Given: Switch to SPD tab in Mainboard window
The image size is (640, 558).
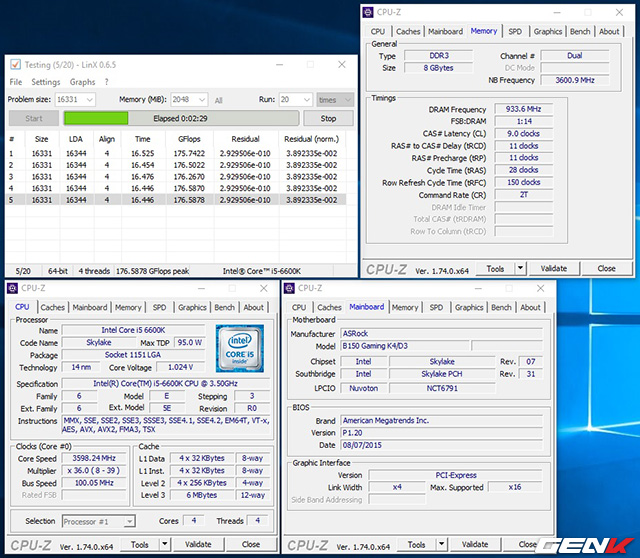Looking at the screenshot, I should point(437,307).
